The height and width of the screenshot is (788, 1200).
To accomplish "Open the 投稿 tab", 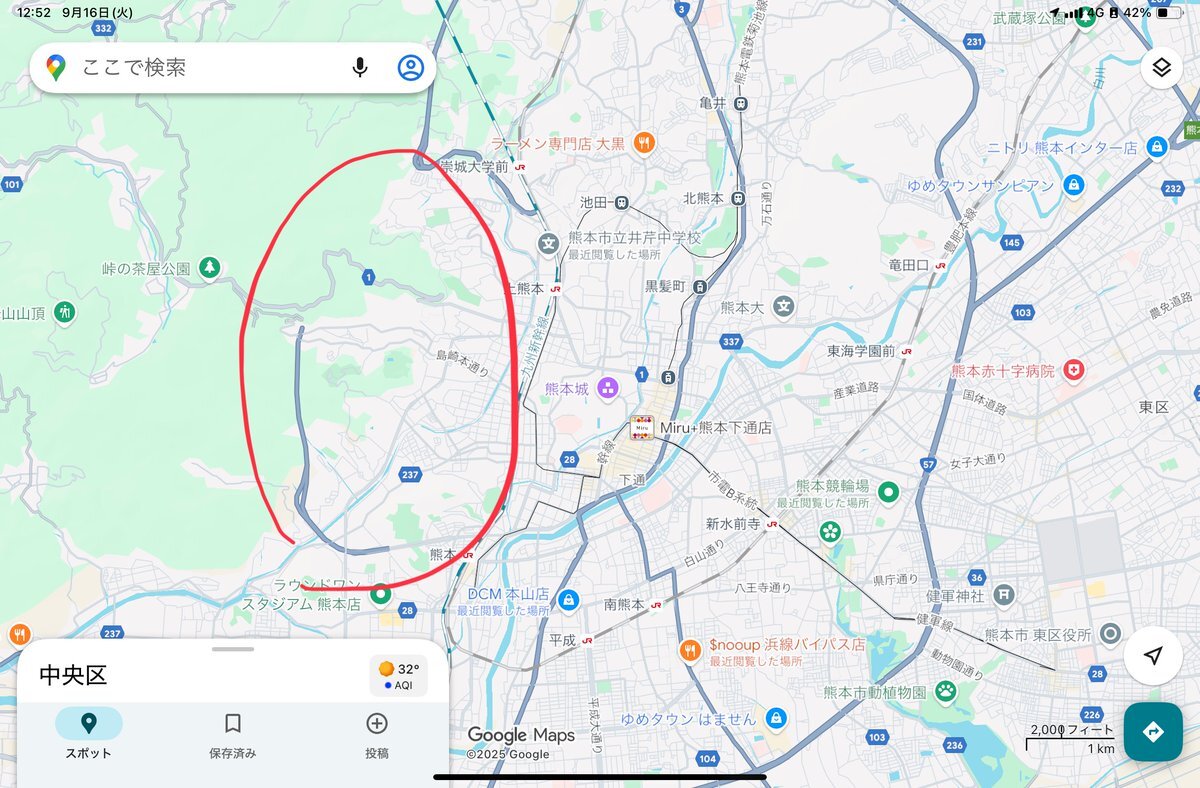I will click(377, 735).
